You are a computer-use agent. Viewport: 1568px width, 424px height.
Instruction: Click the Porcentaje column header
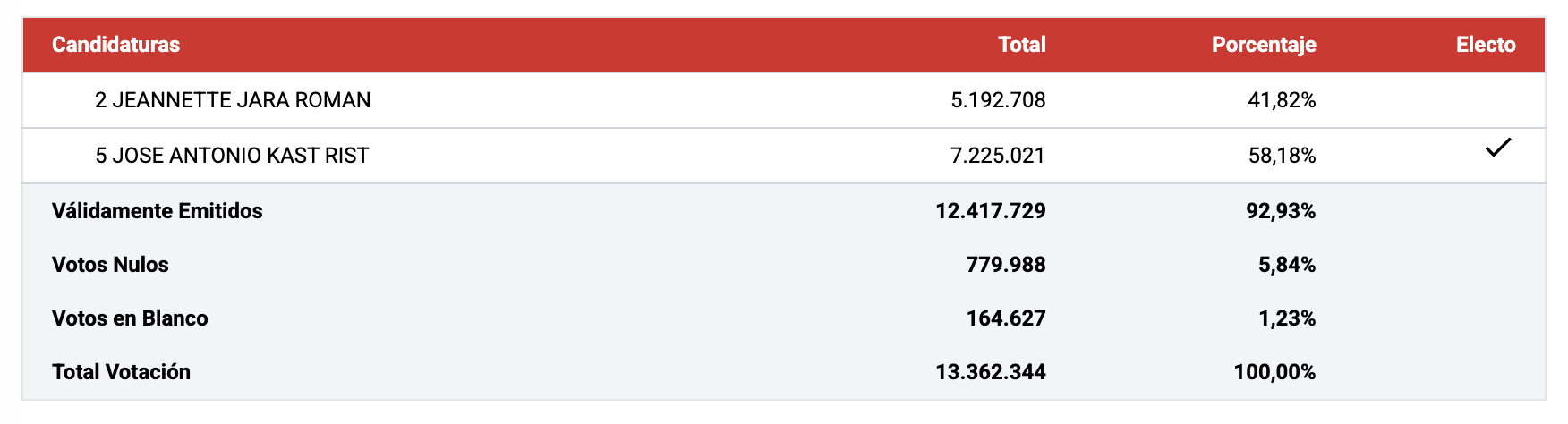point(1263,45)
